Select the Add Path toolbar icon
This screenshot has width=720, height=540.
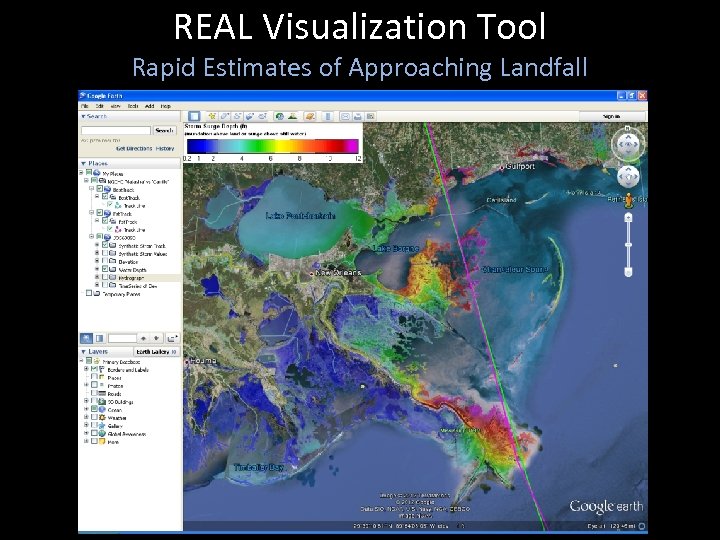point(237,116)
